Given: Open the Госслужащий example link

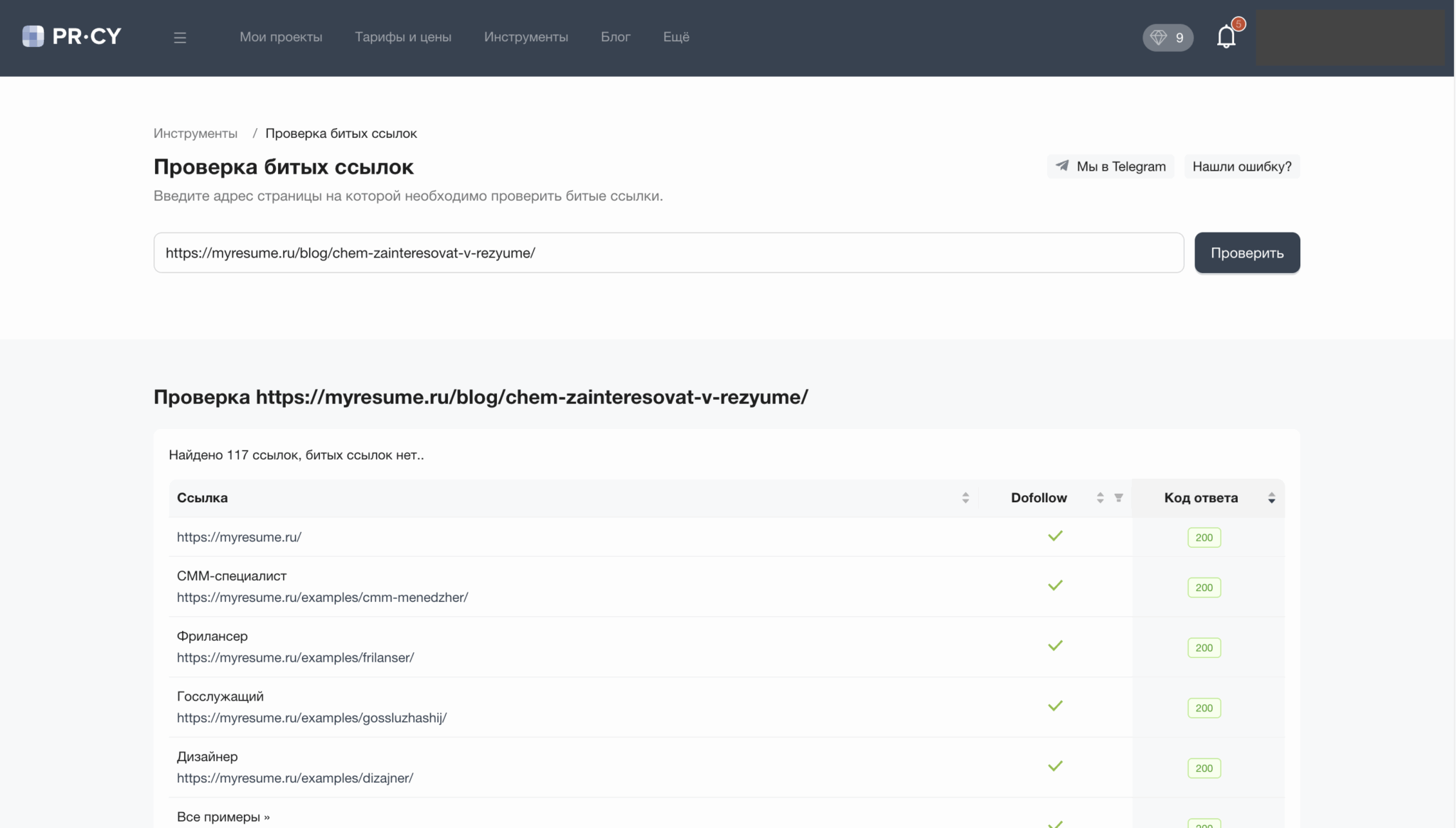Looking at the screenshot, I should point(311,718).
